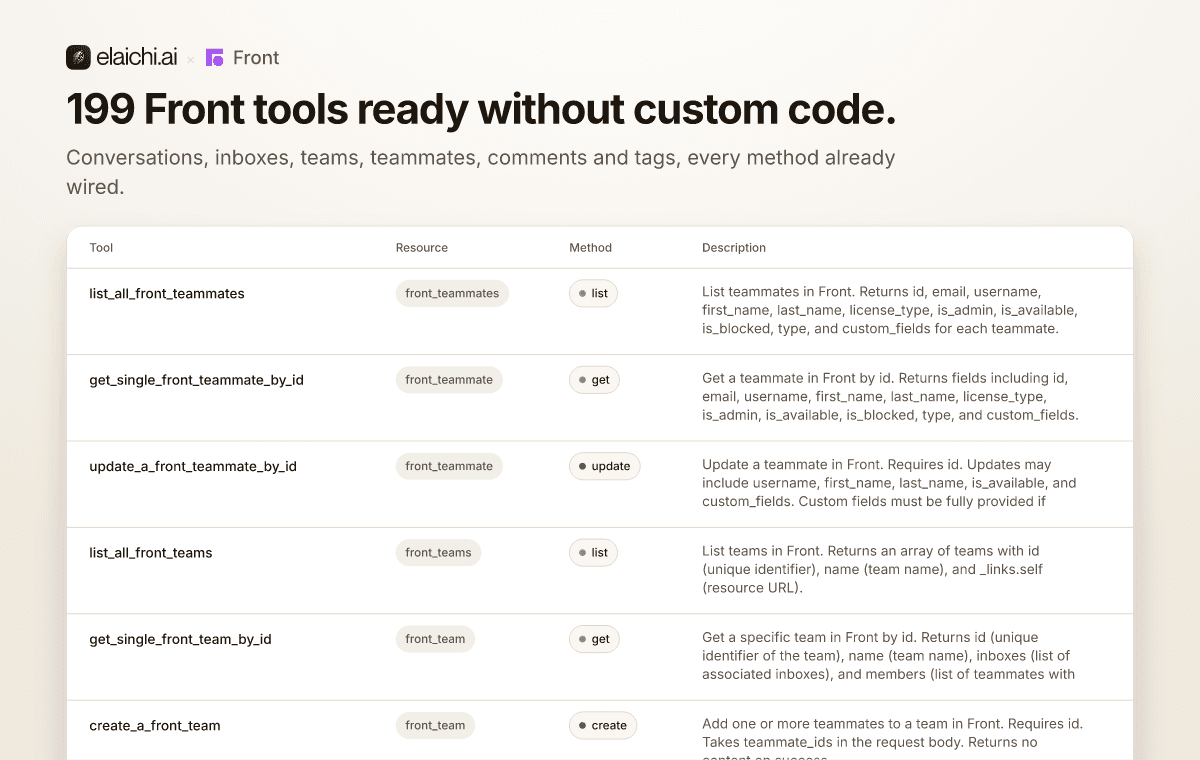Click the front_teams resource chip

point(438,553)
